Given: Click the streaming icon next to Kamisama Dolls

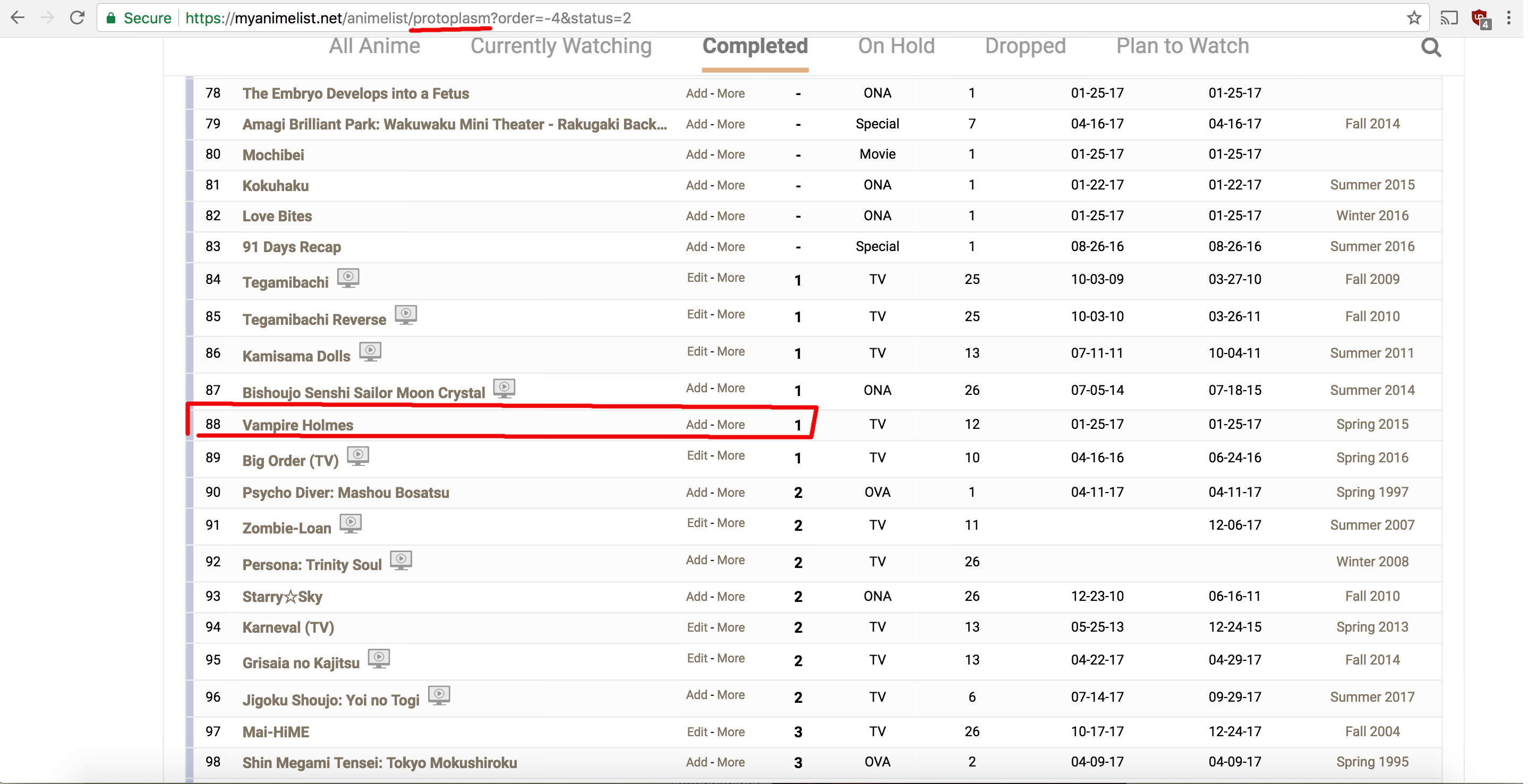Looking at the screenshot, I should (370, 352).
